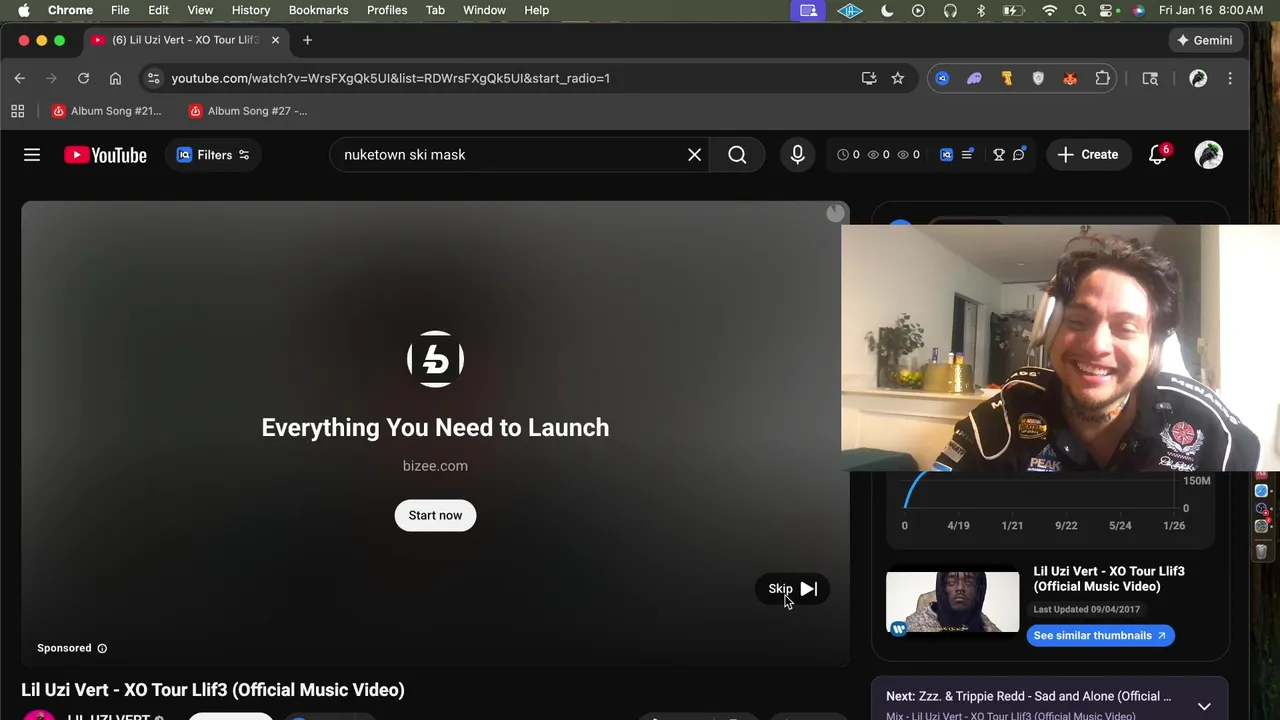Run search with the magnifier button
The width and height of the screenshot is (1280, 720).
[737, 155]
